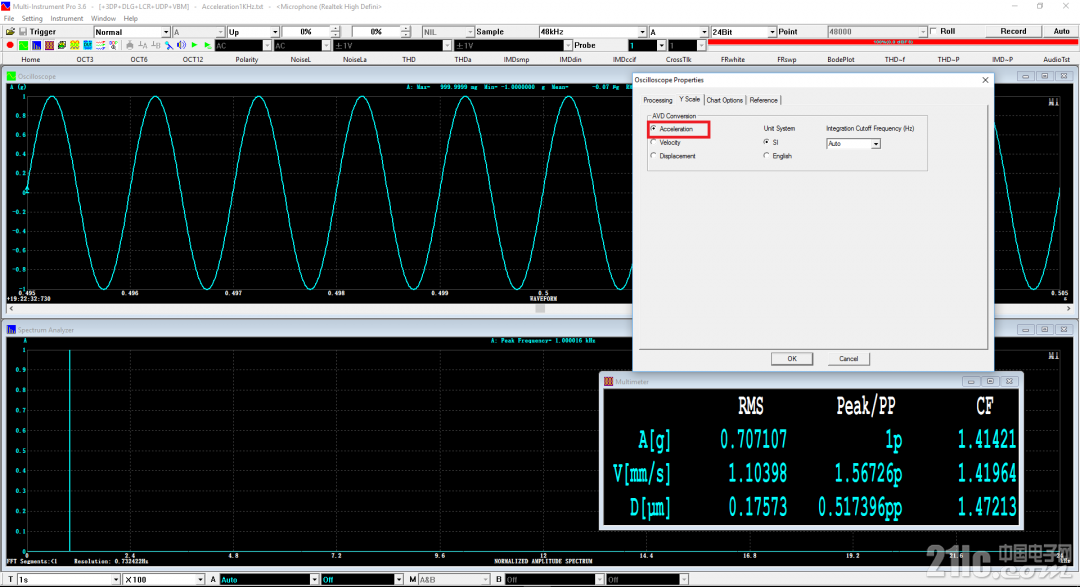Click the Auto button in top toolbar
The height and width of the screenshot is (587, 1080).
(1061, 32)
